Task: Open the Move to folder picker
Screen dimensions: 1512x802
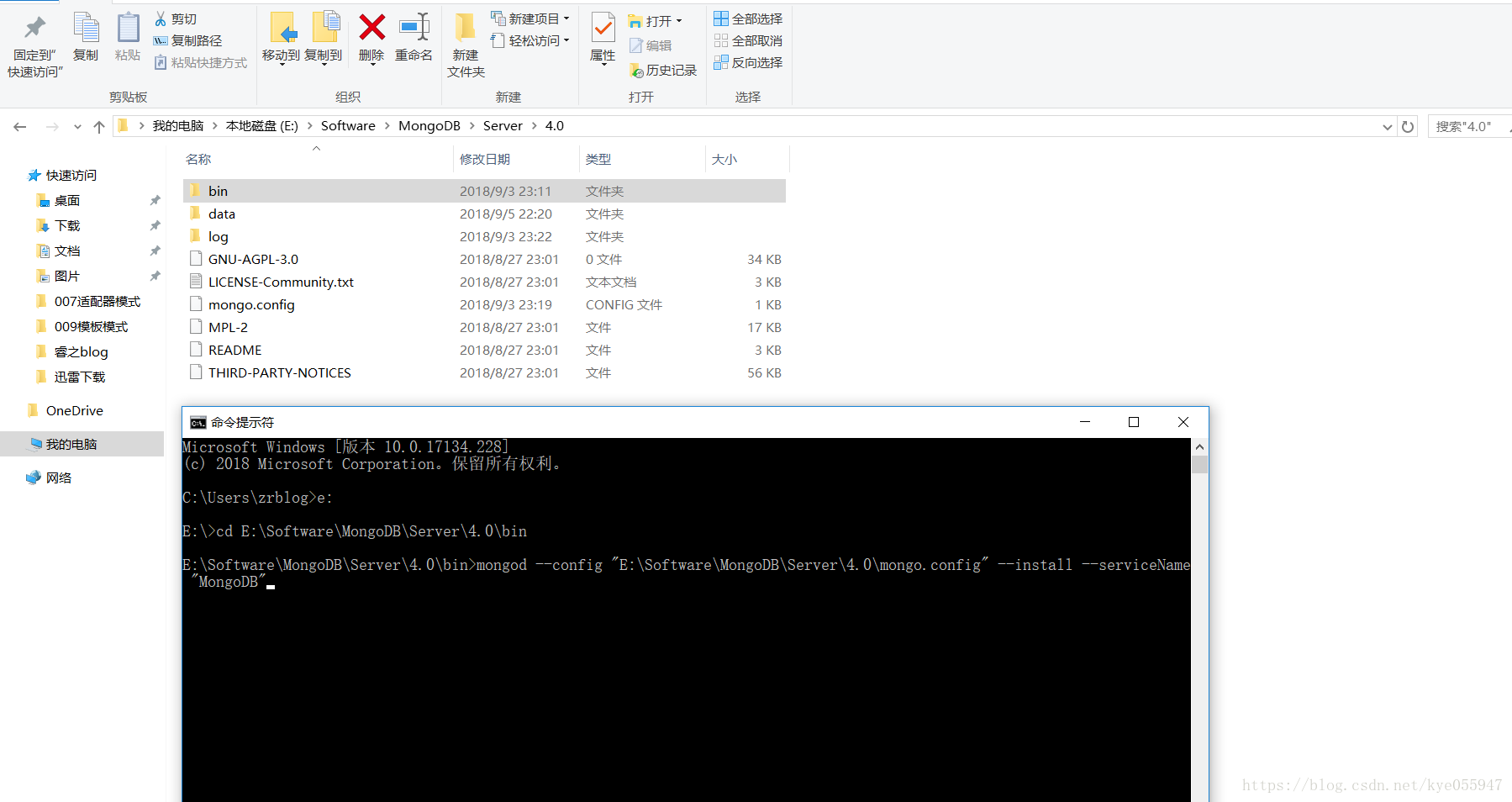Action: (281, 39)
